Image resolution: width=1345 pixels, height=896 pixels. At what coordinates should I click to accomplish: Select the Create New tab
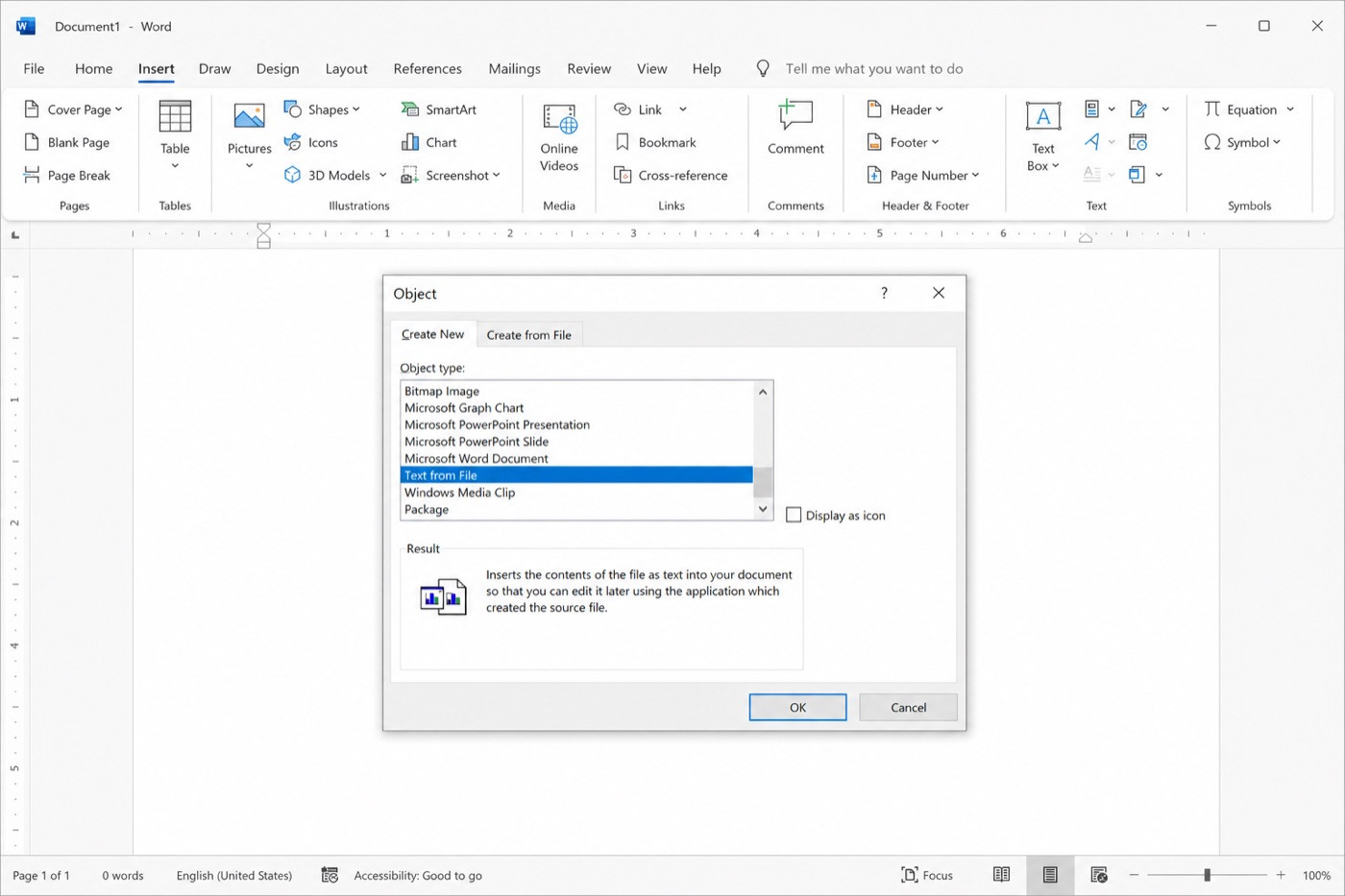(x=433, y=333)
